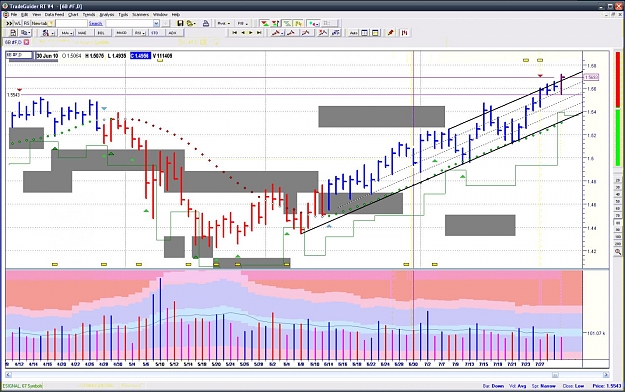Screen dimensions: 625x392
Task: Click the split window layout icon
Action: coord(365,33)
